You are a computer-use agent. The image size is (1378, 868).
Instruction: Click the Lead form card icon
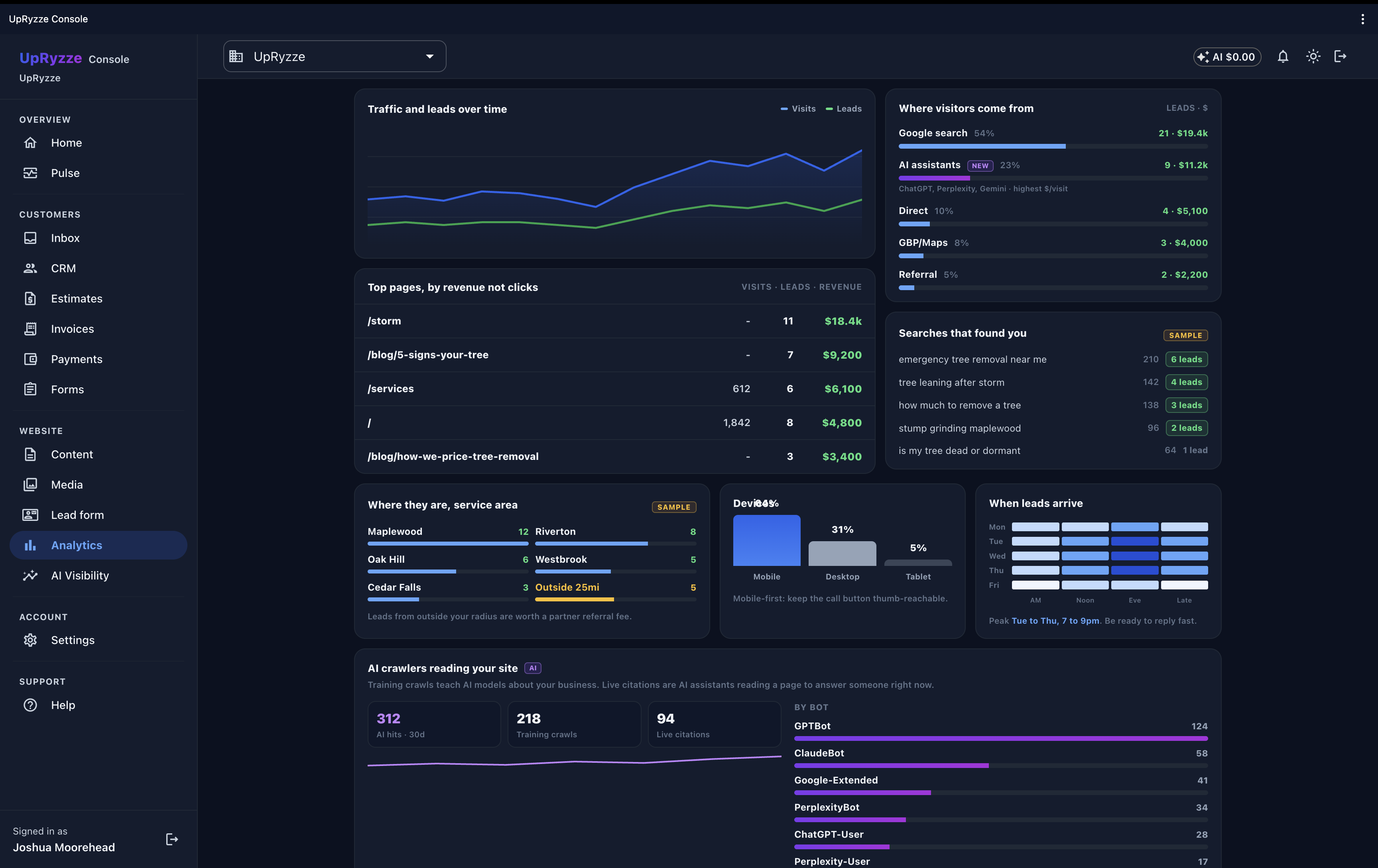30,515
